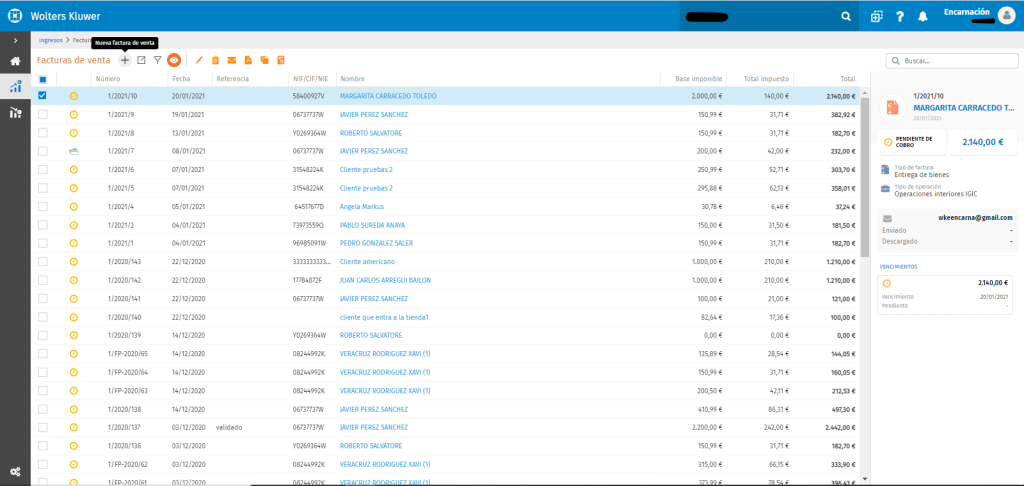Click the Cliente americano name link
The height and width of the screenshot is (486, 1024).
pos(367,261)
